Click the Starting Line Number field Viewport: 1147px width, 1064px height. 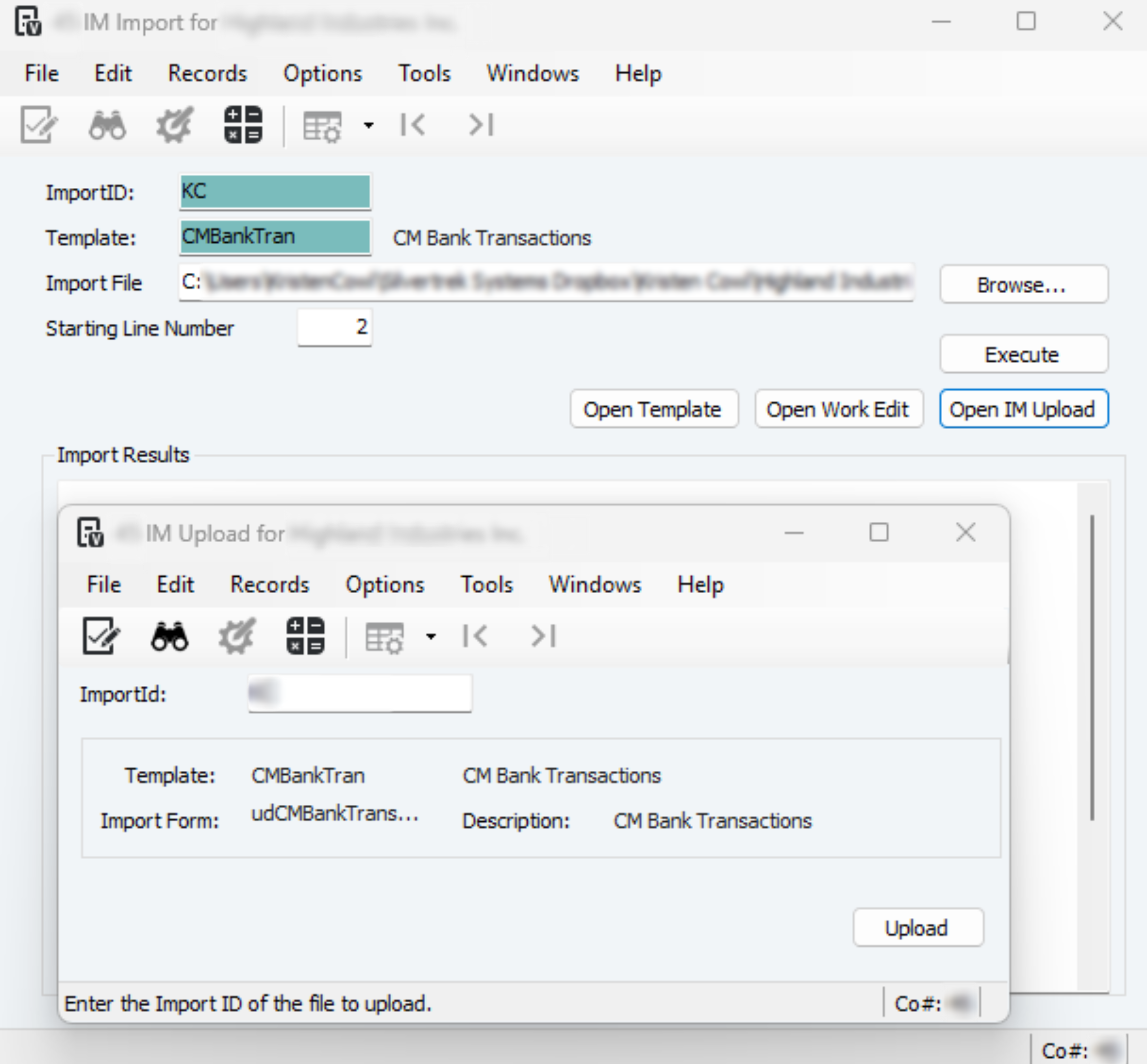click(x=334, y=328)
